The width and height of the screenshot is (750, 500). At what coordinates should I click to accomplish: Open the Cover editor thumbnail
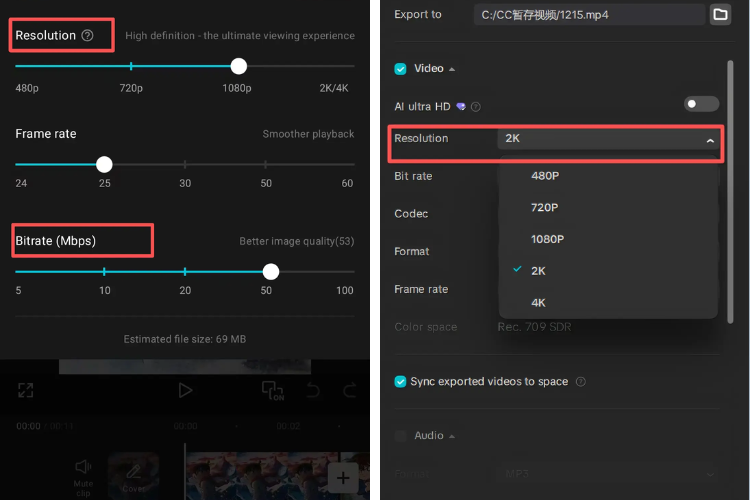pos(133,475)
